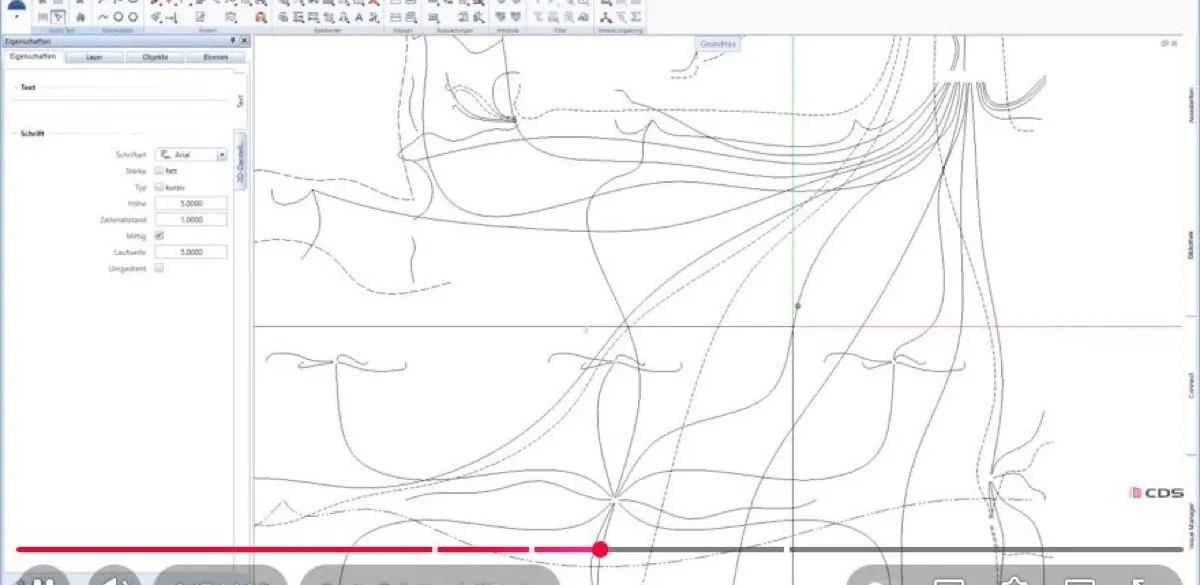Select the Grundriss view tab

point(719,44)
